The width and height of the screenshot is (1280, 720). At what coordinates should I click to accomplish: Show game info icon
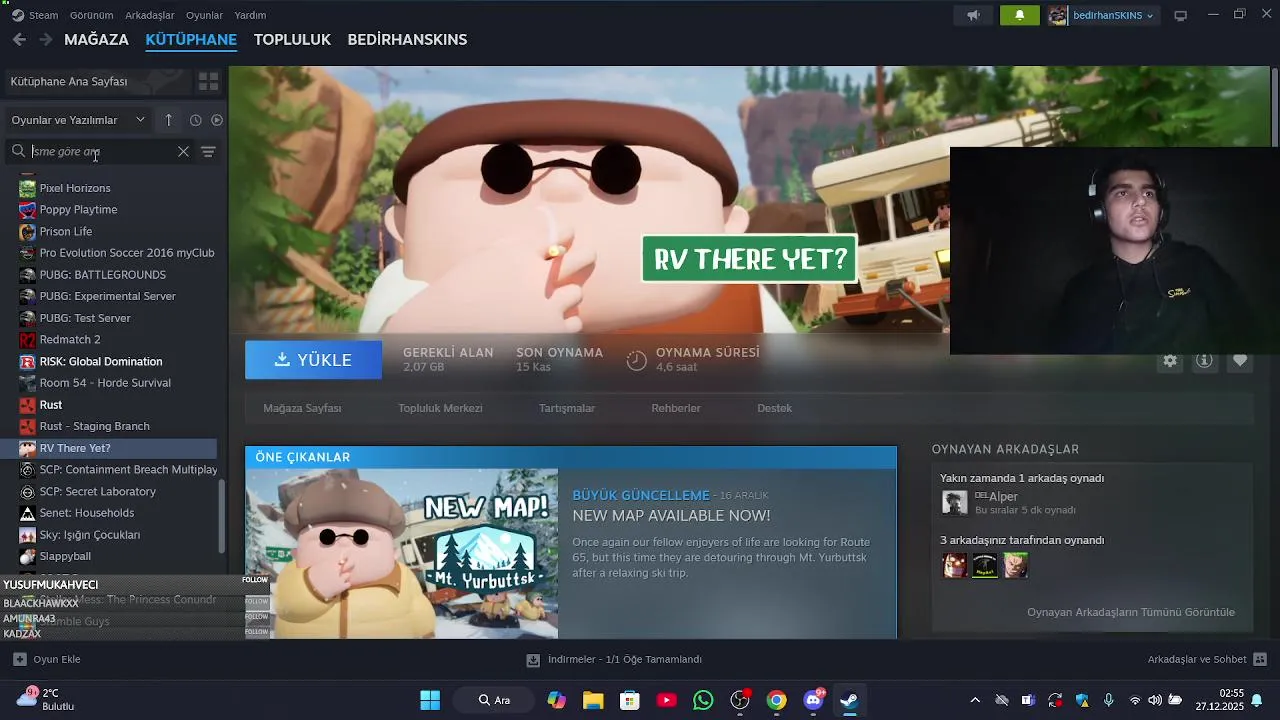tap(1204, 361)
